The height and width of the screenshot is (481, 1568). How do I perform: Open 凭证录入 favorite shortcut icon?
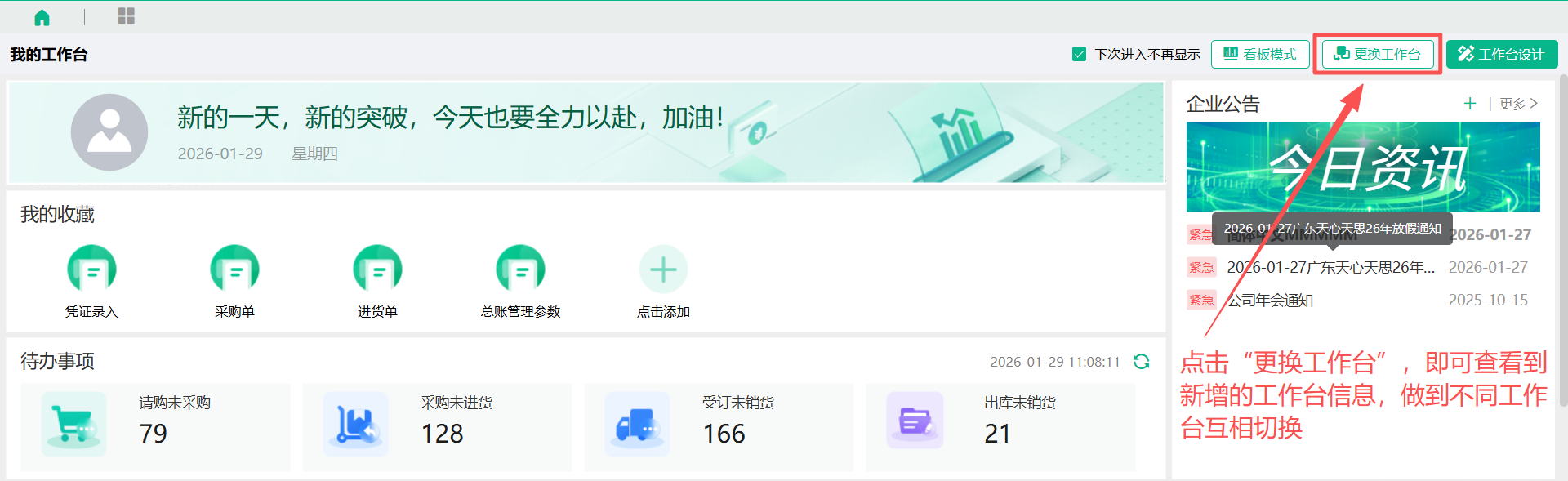click(91, 269)
